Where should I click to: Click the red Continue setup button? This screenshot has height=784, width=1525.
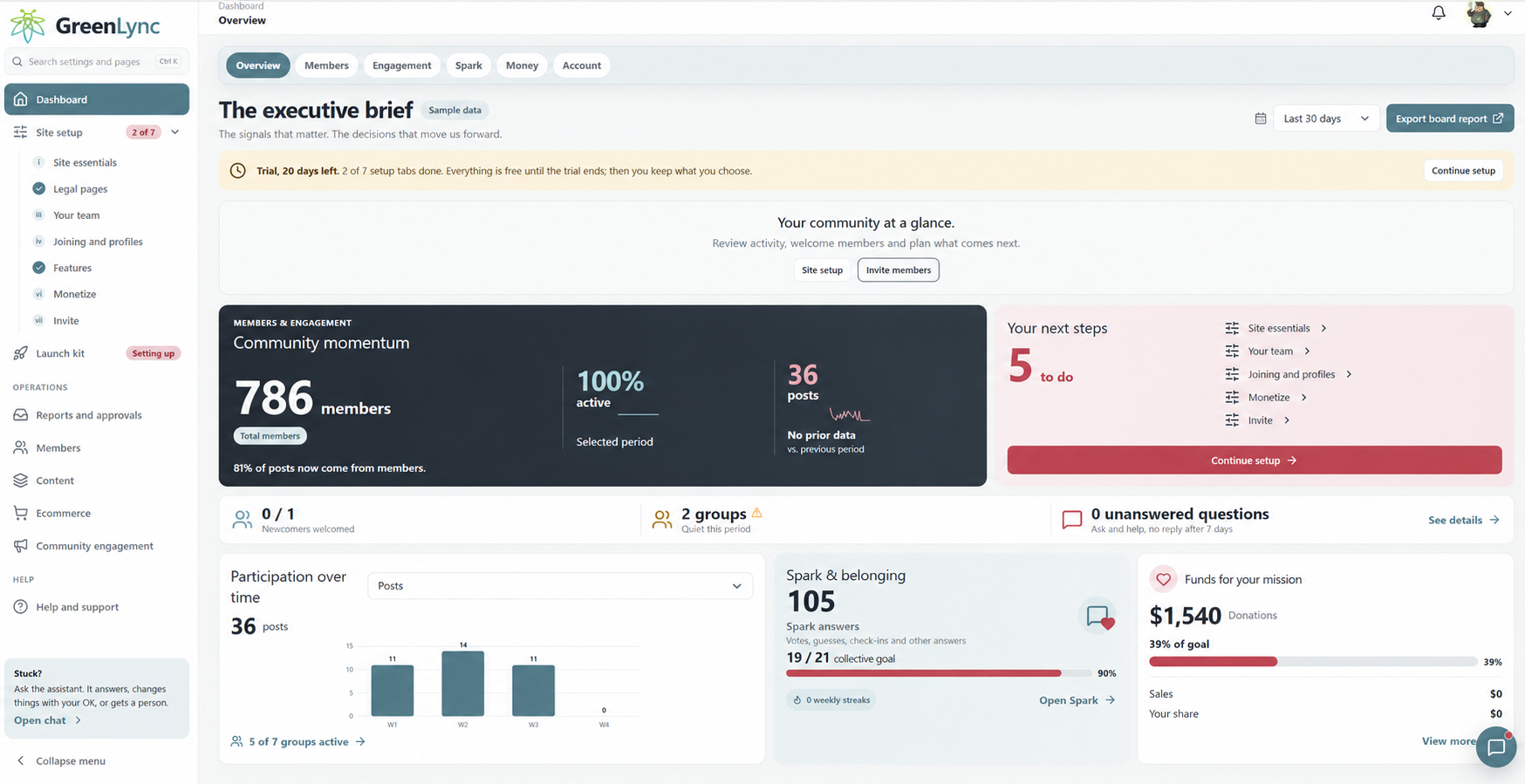tap(1254, 460)
